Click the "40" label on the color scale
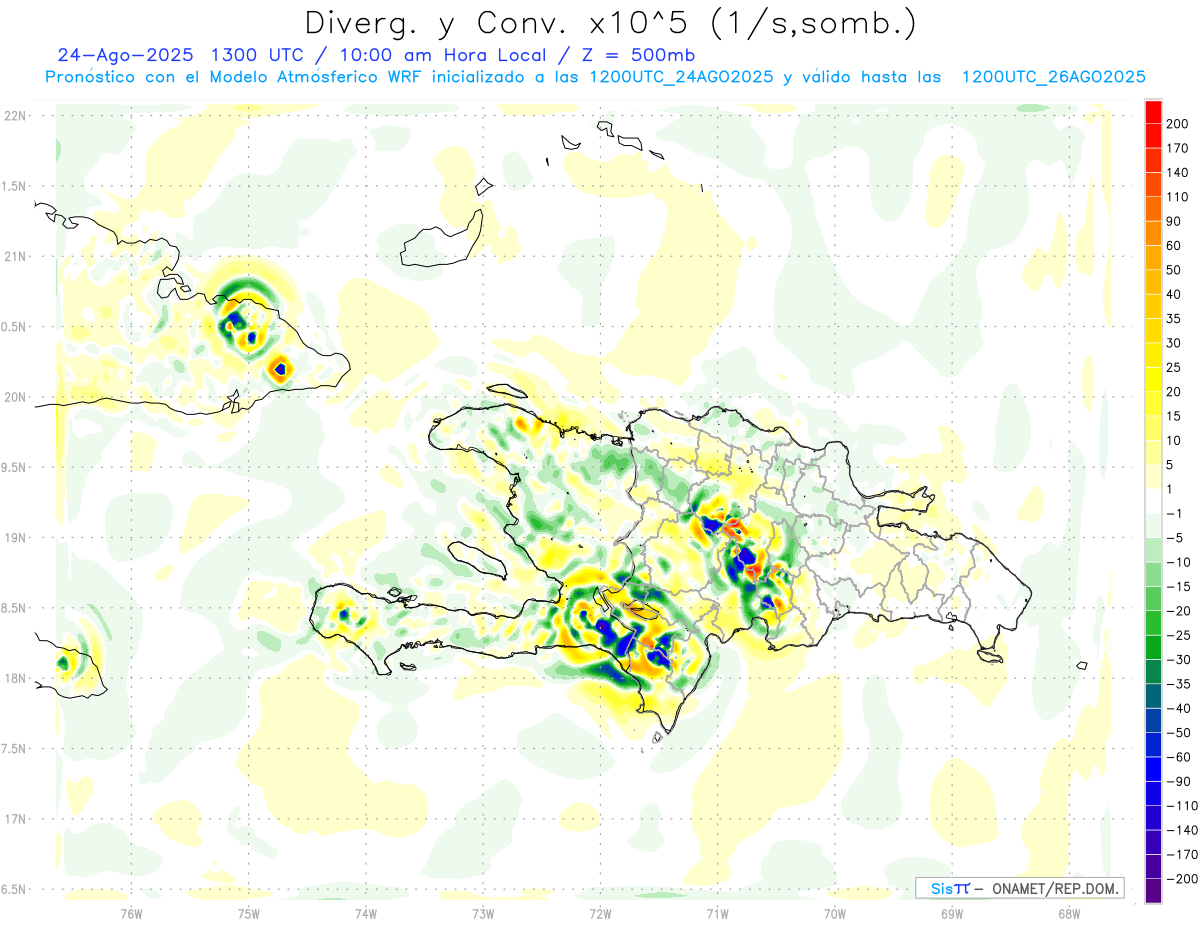 pyautogui.click(x=1173, y=294)
